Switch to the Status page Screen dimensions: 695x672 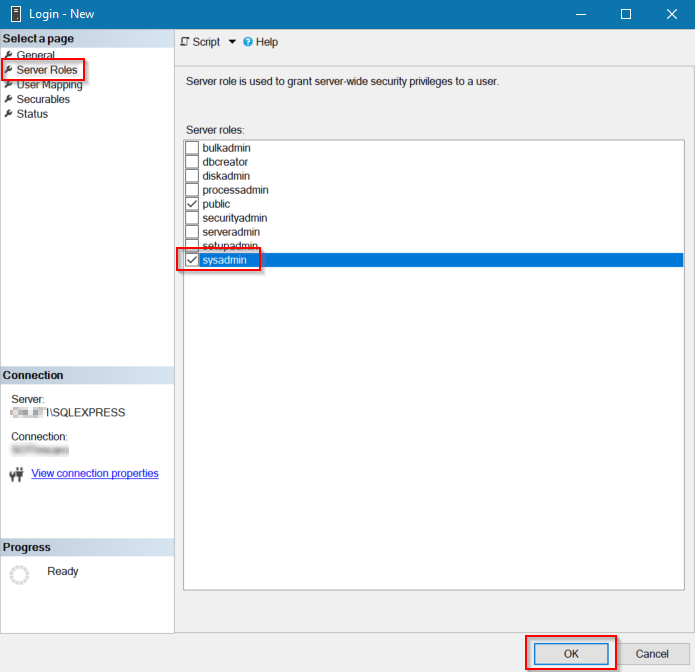point(32,114)
